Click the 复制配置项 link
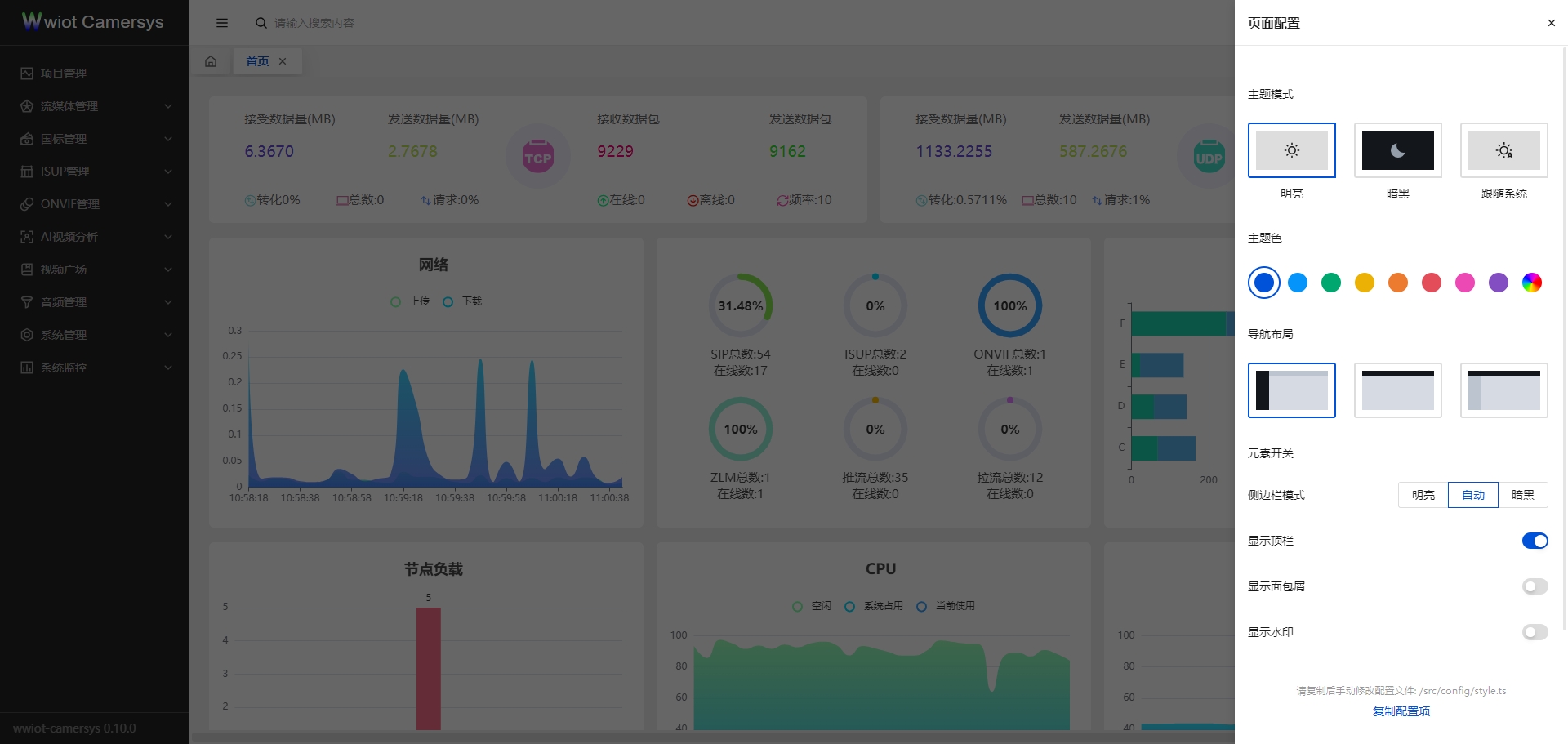1568x744 pixels. click(x=1401, y=711)
